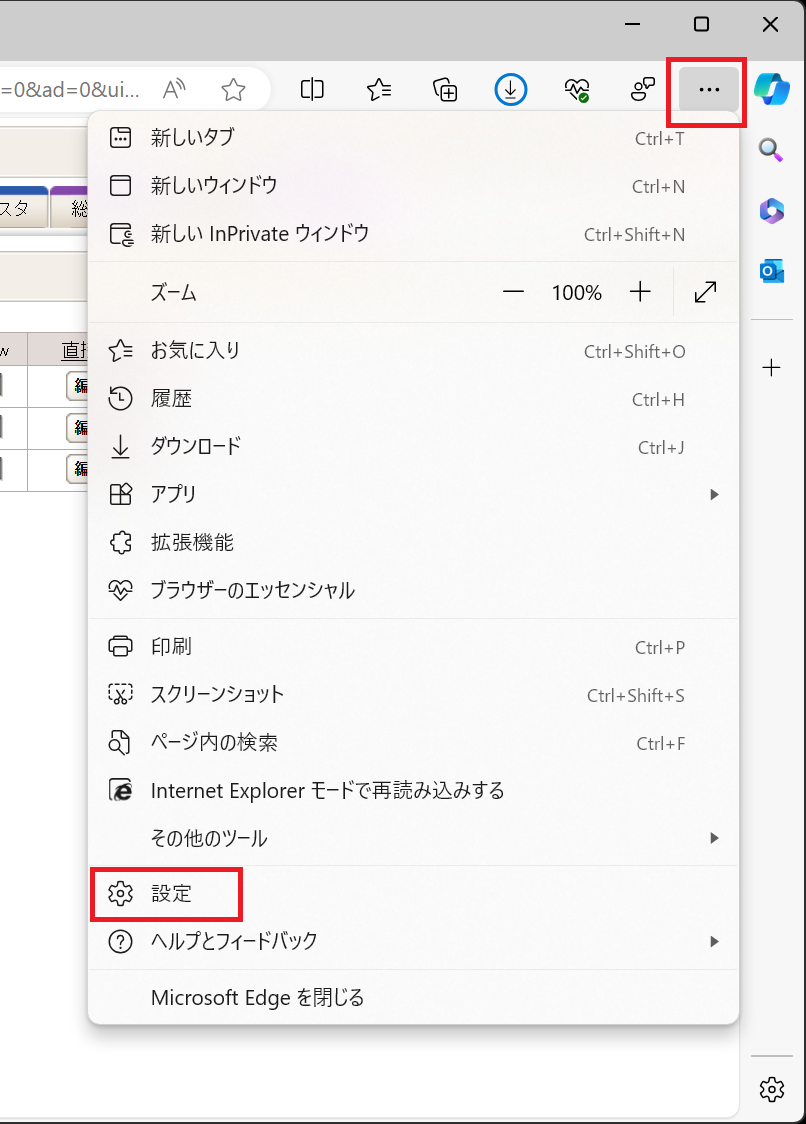
Task: Click the sidebar Search magnifier icon
Action: 772,151
